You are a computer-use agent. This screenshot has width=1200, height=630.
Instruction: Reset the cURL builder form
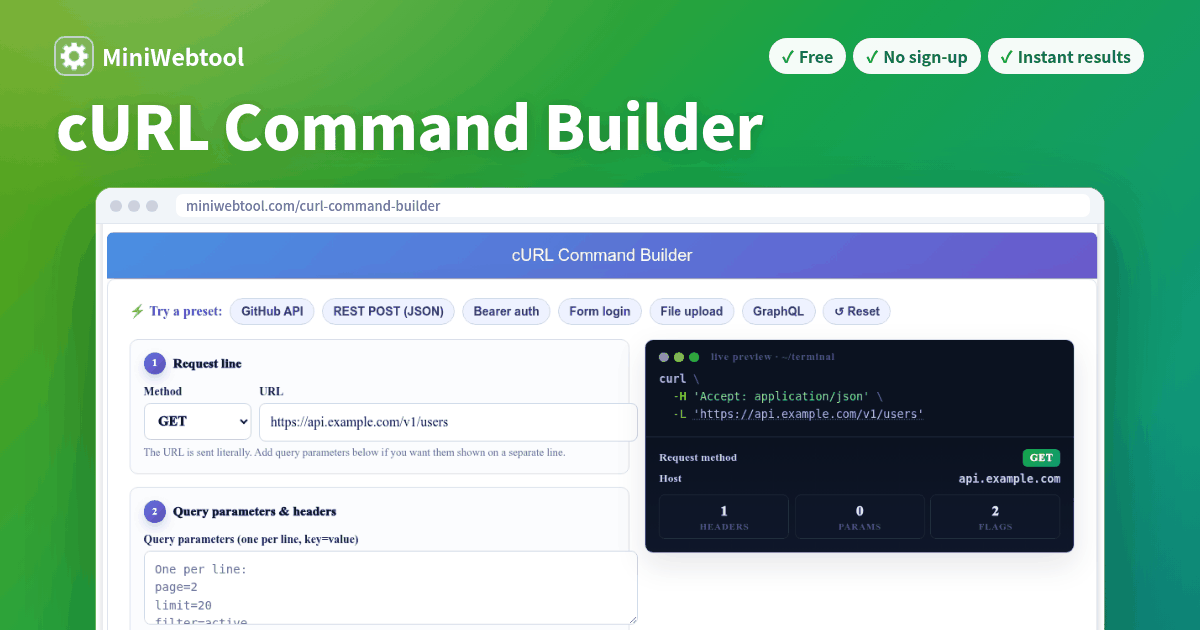(x=857, y=311)
